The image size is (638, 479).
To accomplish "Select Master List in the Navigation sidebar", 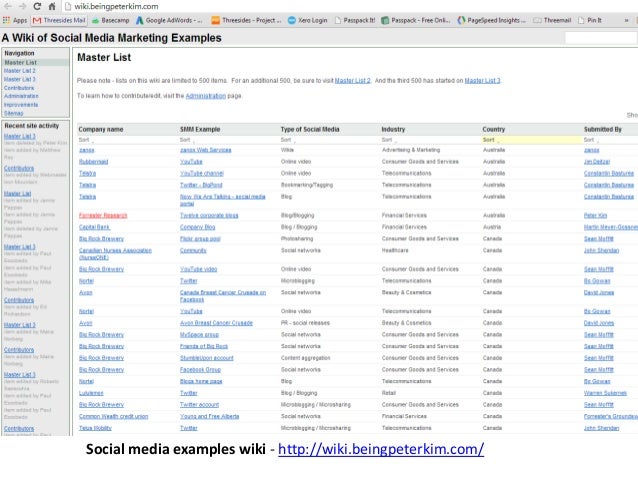I will (20, 62).
